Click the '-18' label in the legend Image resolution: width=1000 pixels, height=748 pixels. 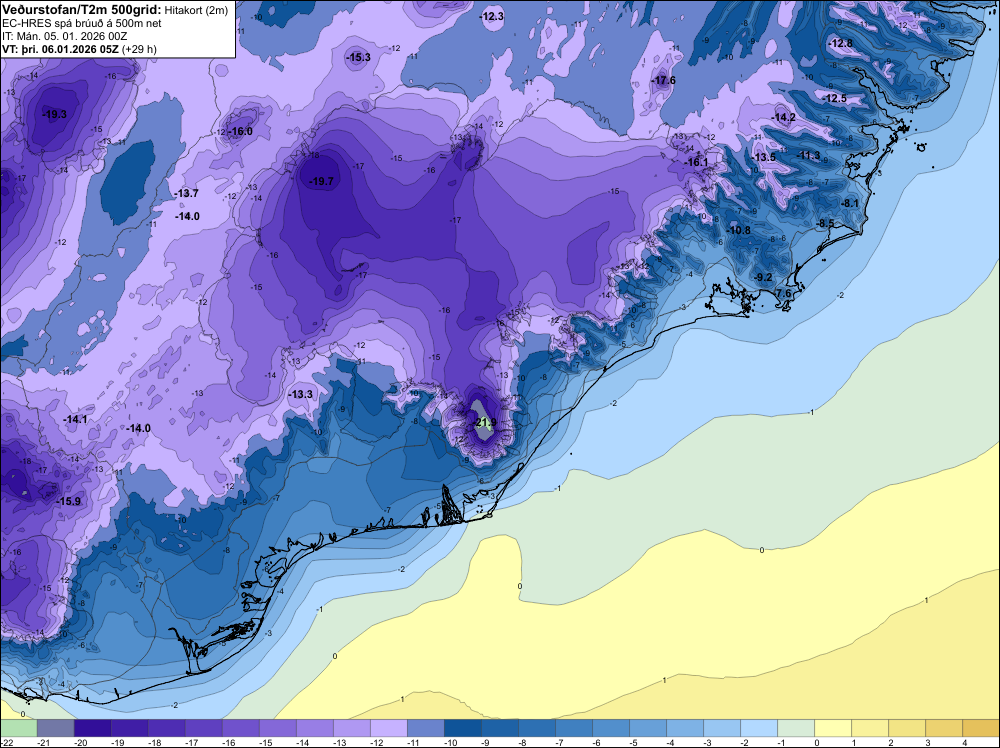(x=154, y=742)
